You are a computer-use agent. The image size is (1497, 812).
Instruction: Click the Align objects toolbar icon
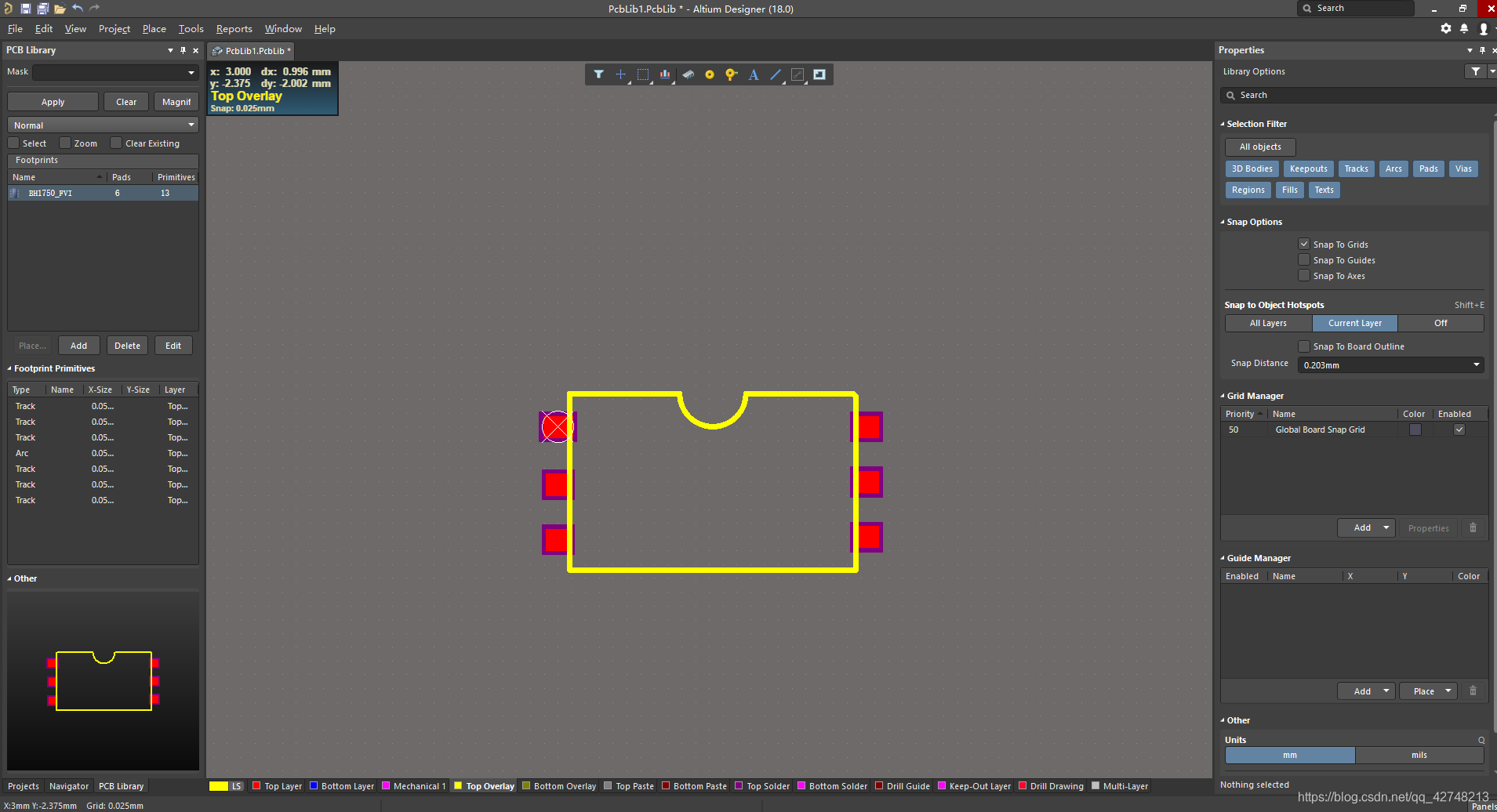(x=665, y=74)
